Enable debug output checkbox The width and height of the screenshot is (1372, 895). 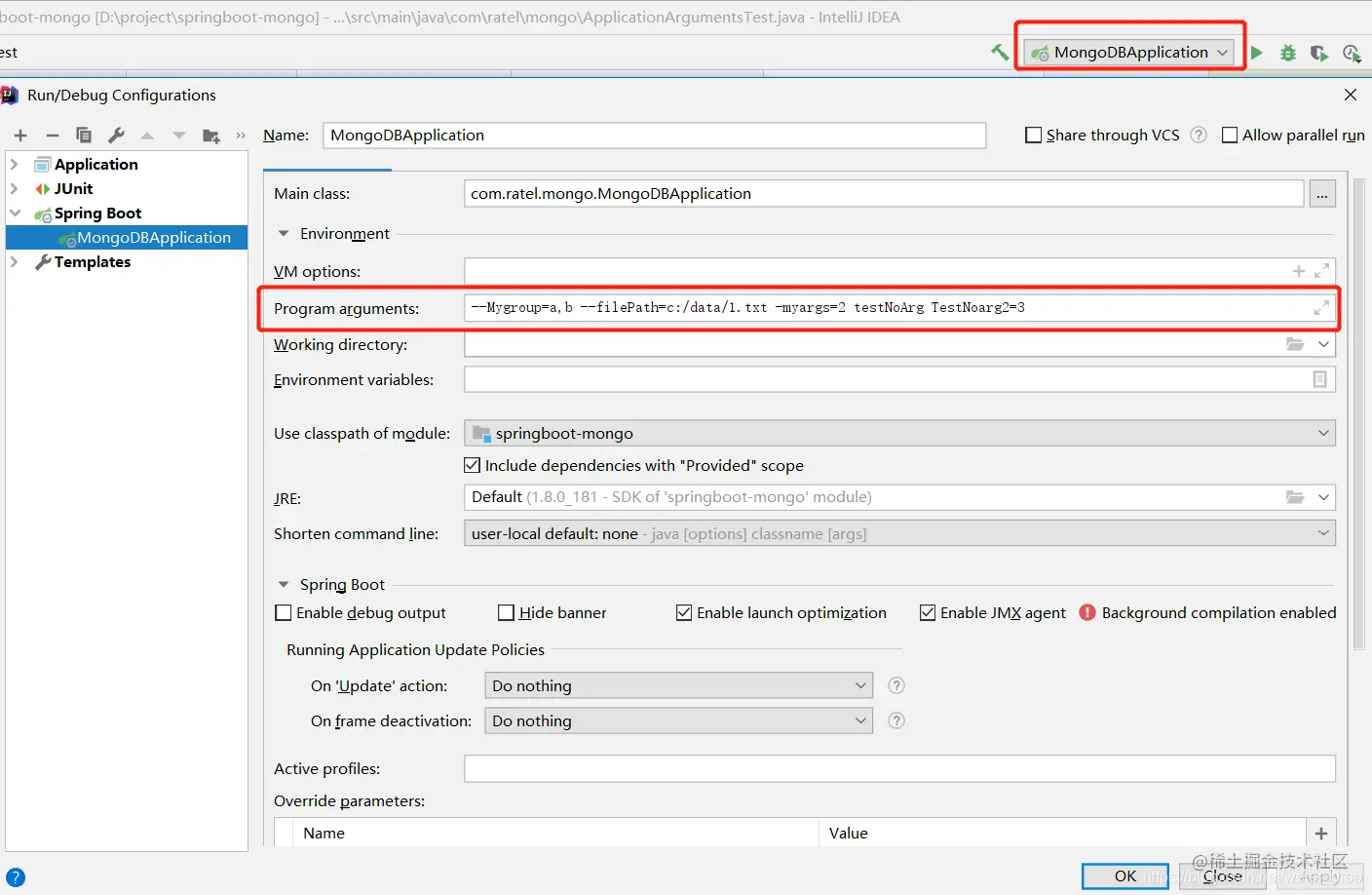[x=284, y=612]
